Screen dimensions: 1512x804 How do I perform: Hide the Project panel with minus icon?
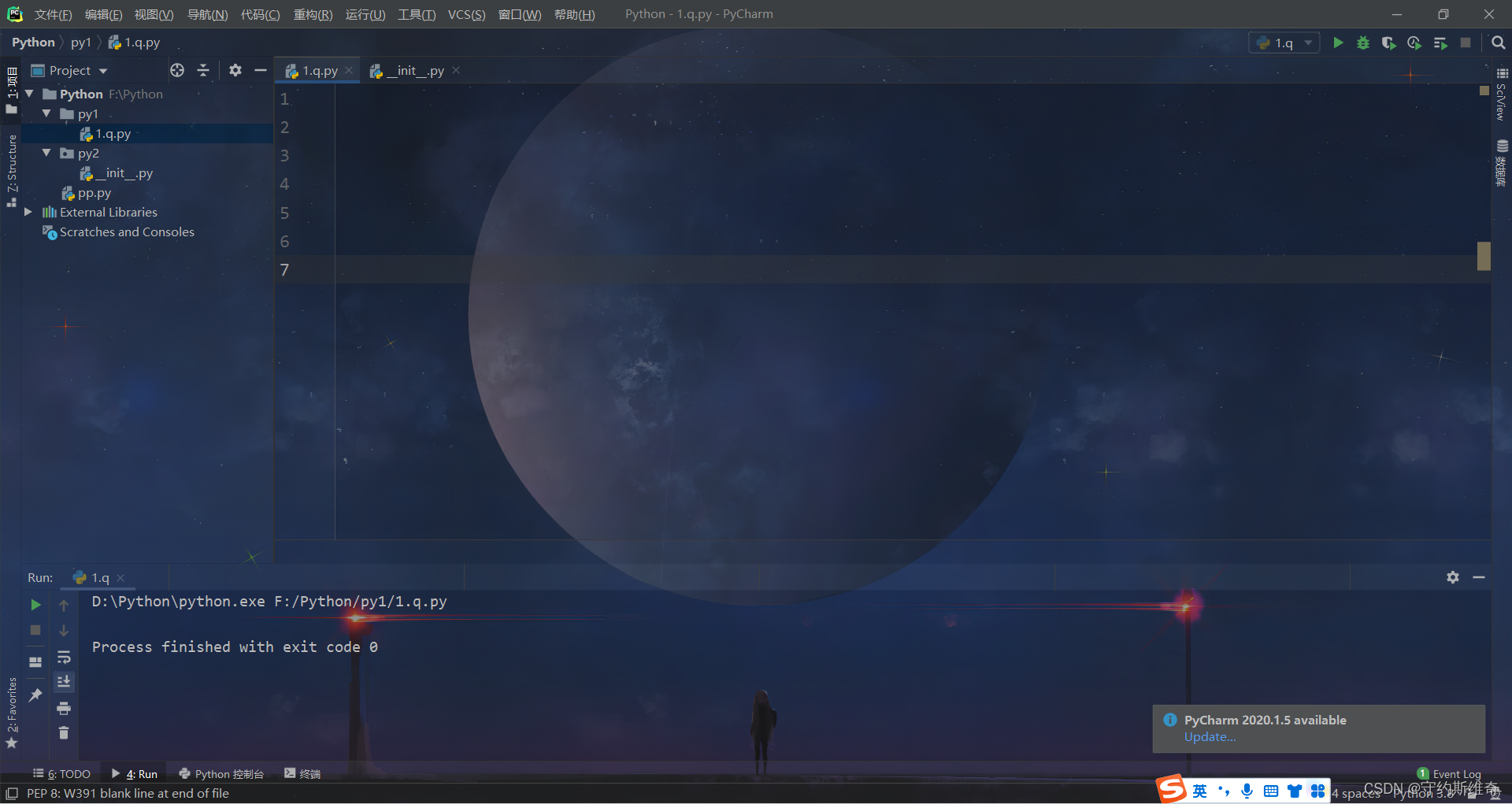[x=261, y=70]
